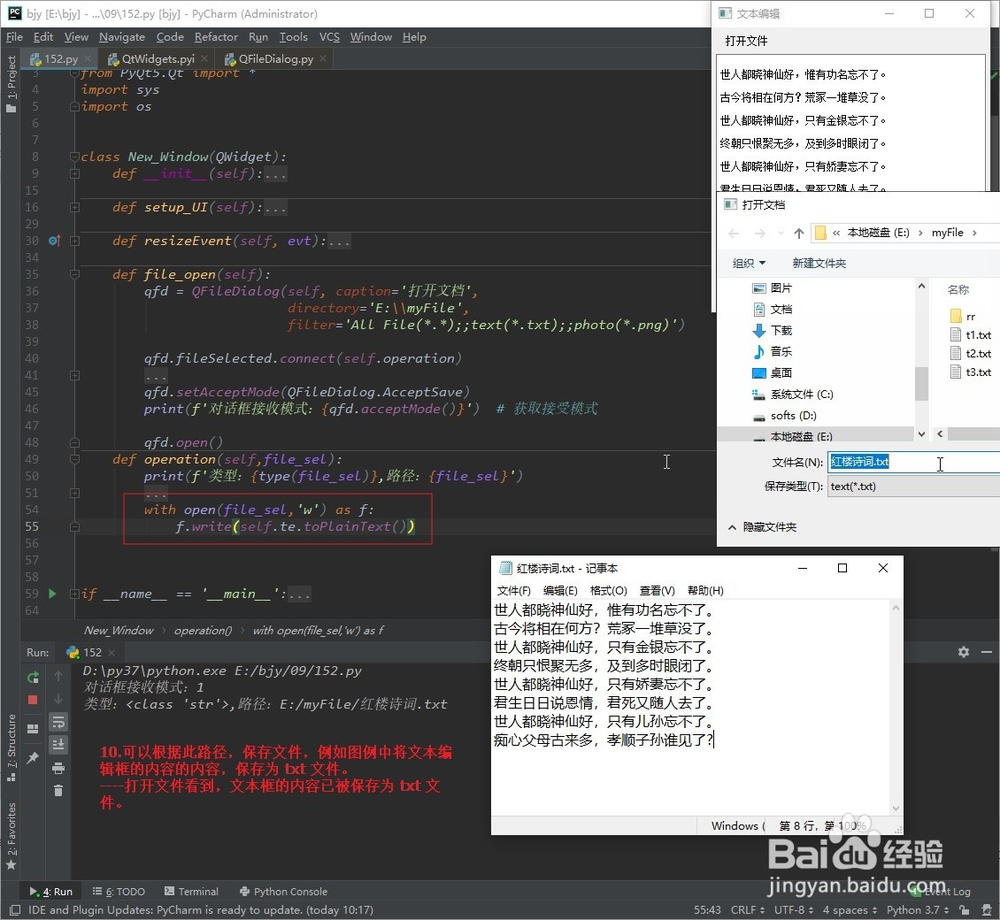
Task: Open the Terminal tool window button
Action: click(x=191, y=891)
